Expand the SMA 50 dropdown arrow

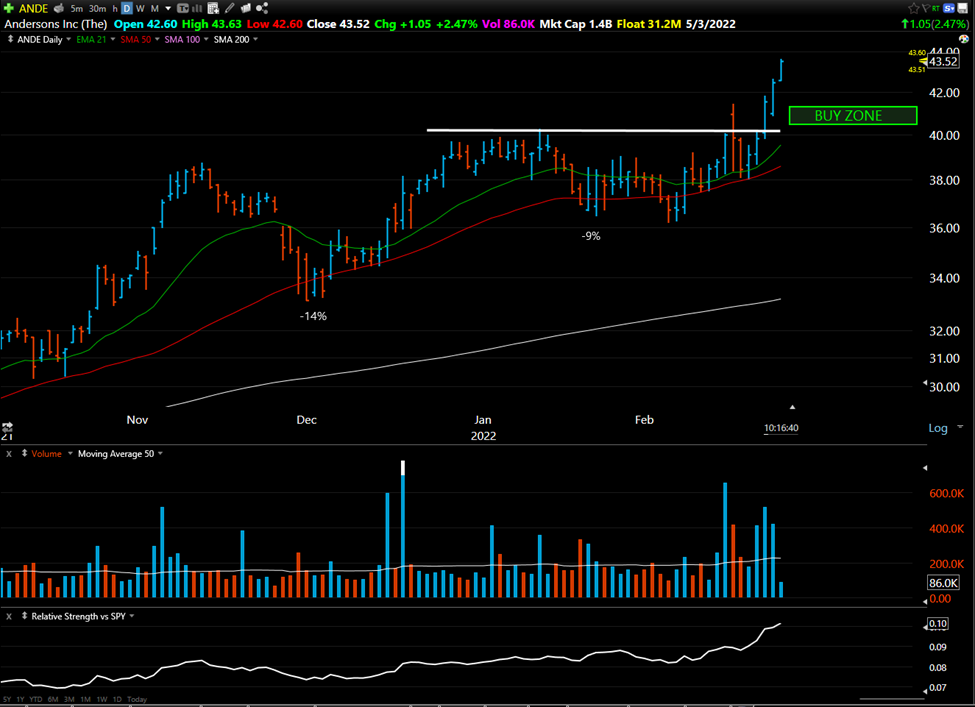157,39
